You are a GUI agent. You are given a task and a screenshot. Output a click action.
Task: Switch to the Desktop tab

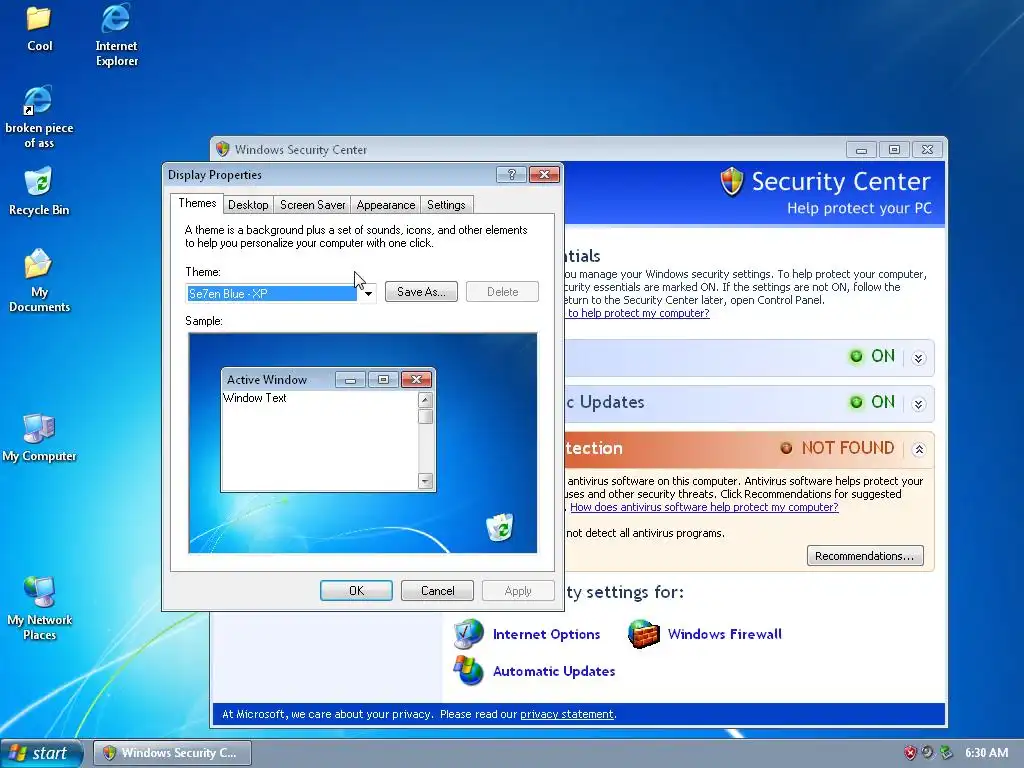(x=248, y=204)
